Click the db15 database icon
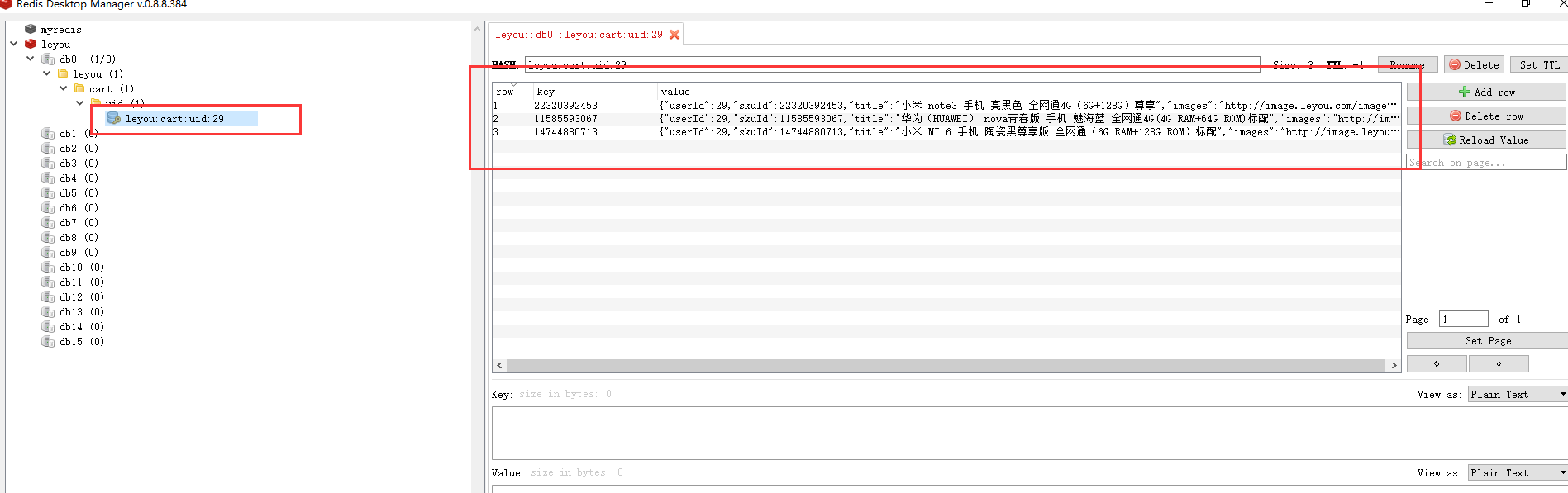This screenshot has width=1568, height=493. coord(48,341)
